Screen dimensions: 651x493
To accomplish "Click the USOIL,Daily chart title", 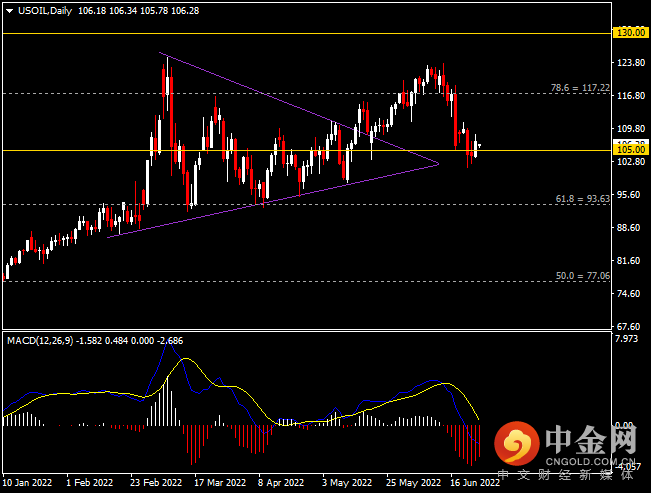I will pos(45,11).
